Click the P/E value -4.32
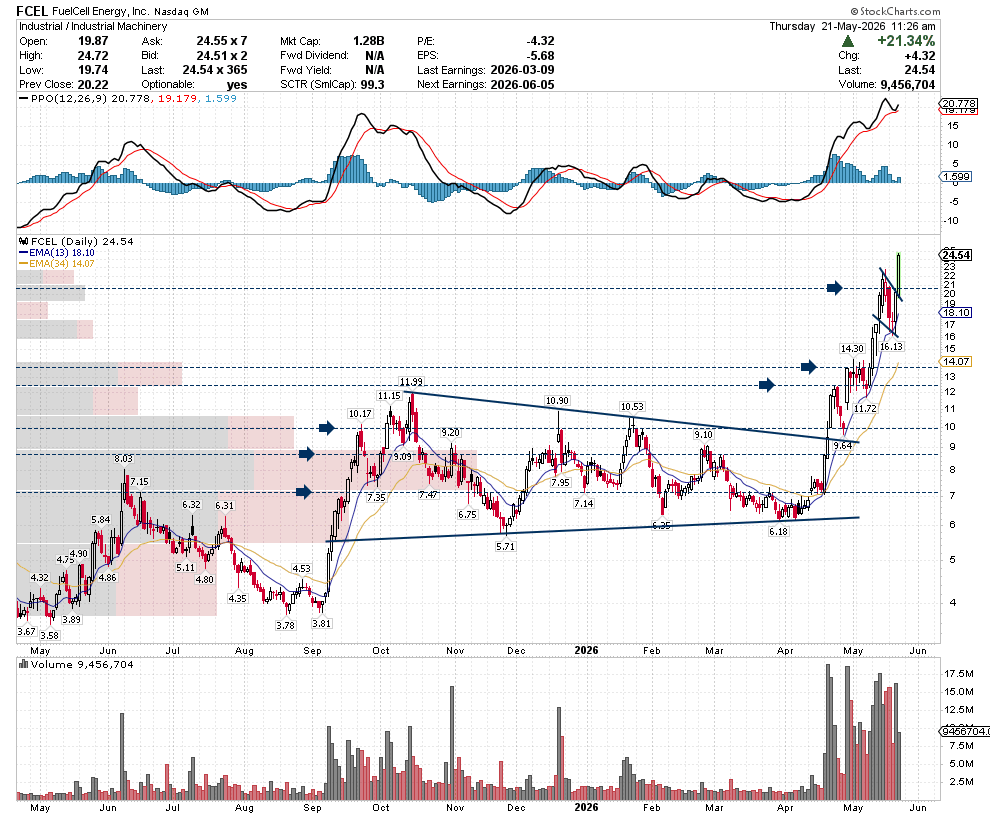Image resolution: width=990 pixels, height=817 pixels. click(540, 41)
